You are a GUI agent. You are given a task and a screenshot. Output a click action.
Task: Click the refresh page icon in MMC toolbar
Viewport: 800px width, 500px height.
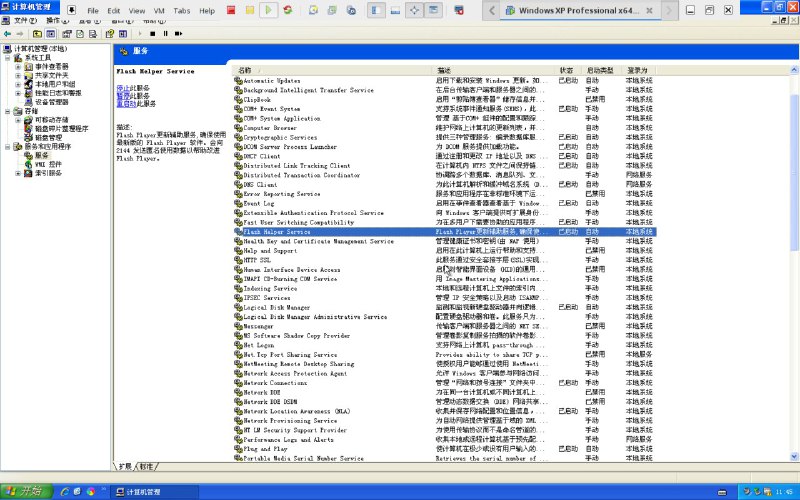coord(80,34)
